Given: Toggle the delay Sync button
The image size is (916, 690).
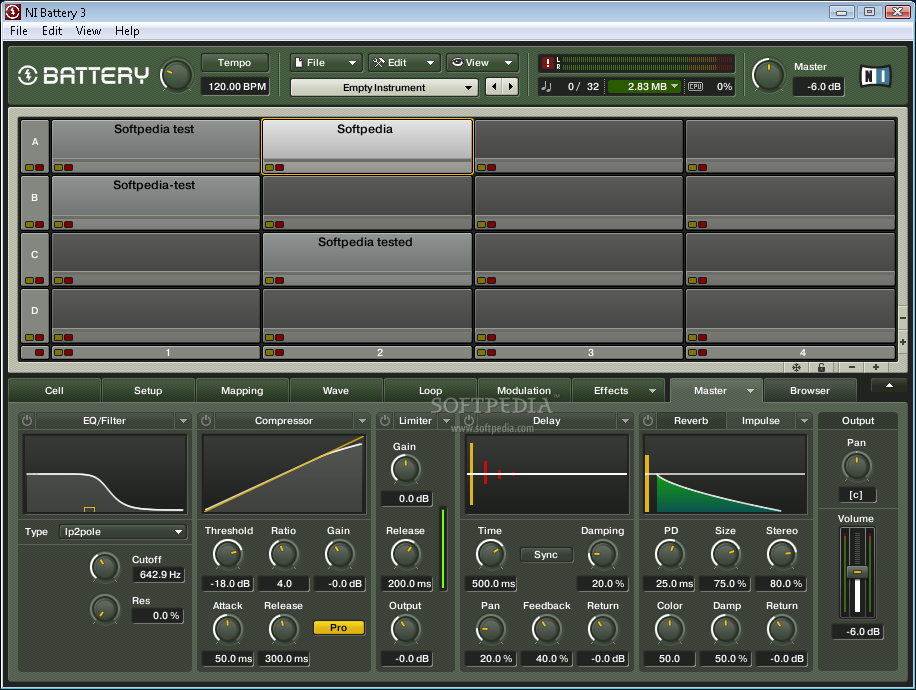Looking at the screenshot, I should point(546,554).
